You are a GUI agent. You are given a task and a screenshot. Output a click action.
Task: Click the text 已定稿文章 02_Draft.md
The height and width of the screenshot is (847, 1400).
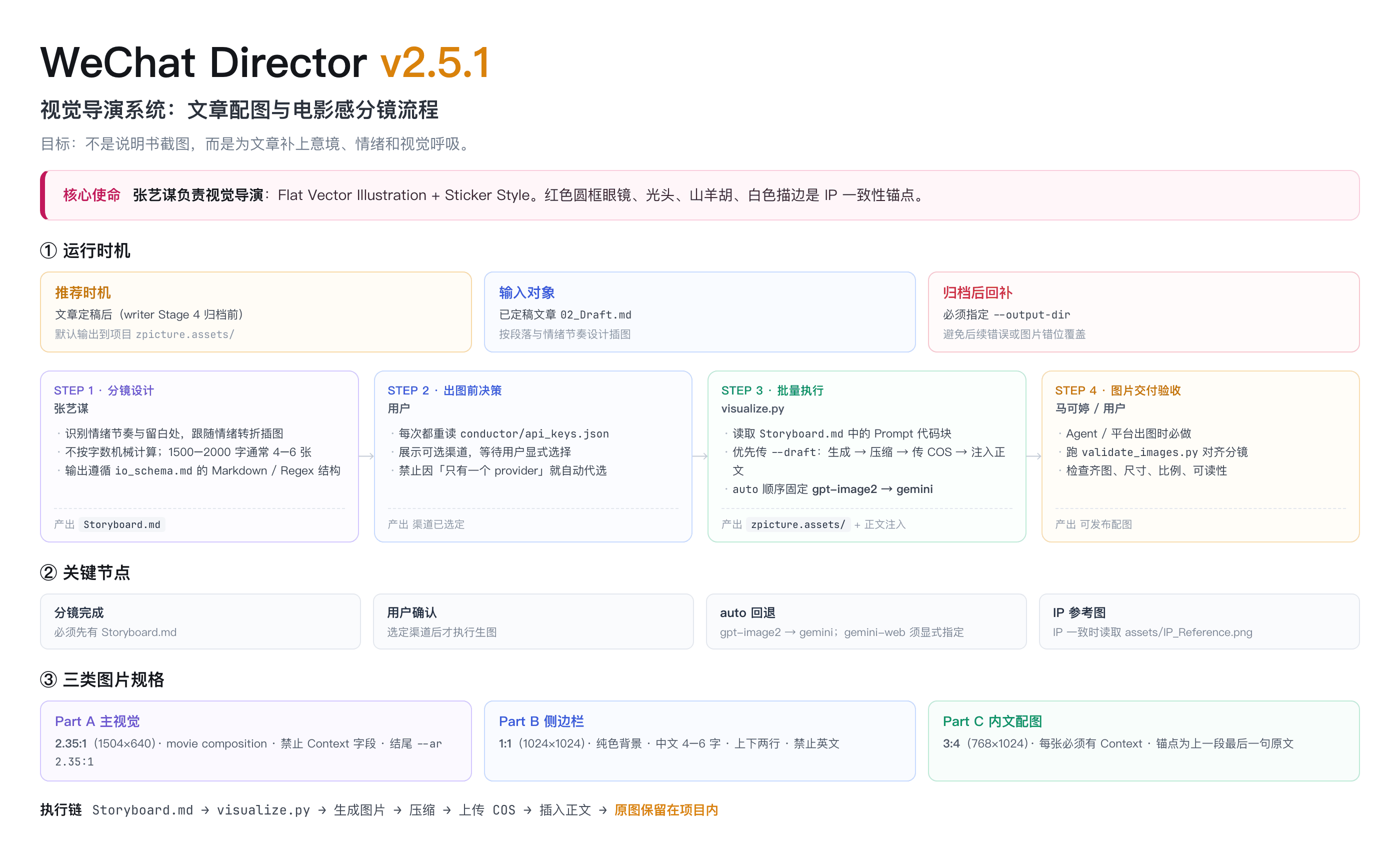[x=565, y=314]
